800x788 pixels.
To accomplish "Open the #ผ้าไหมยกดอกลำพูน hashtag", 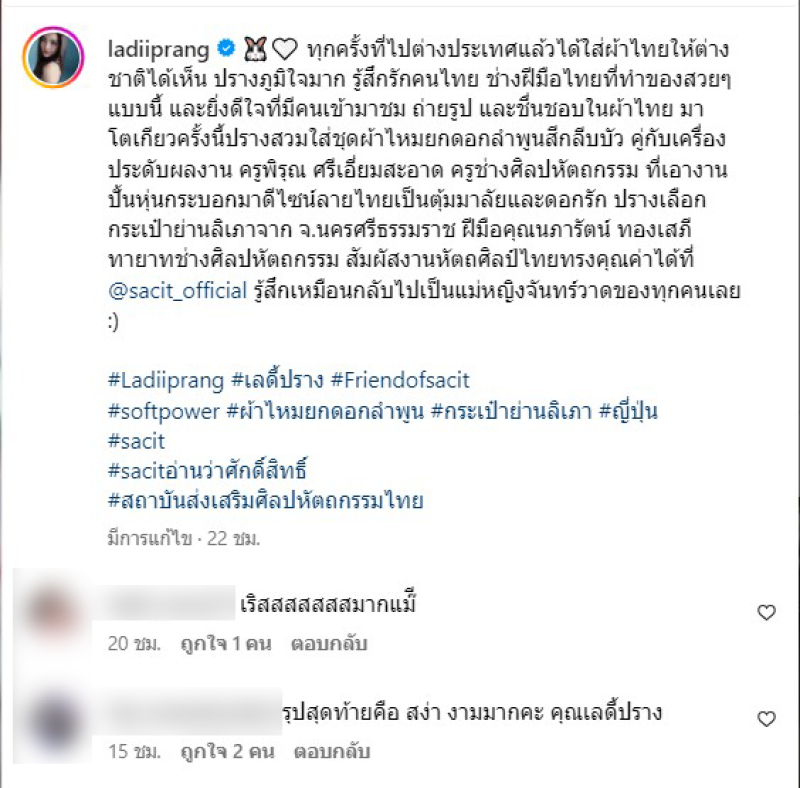I will (x=325, y=411).
